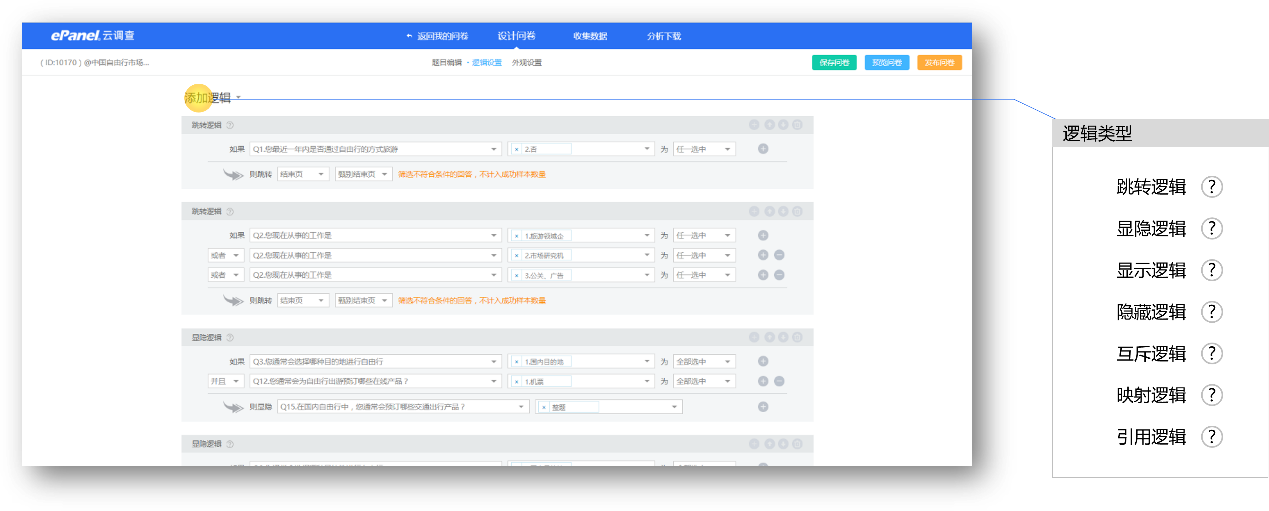The height and width of the screenshot is (511, 1269).
Task: Remove the Q12 condition row
Action: pos(779,381)
